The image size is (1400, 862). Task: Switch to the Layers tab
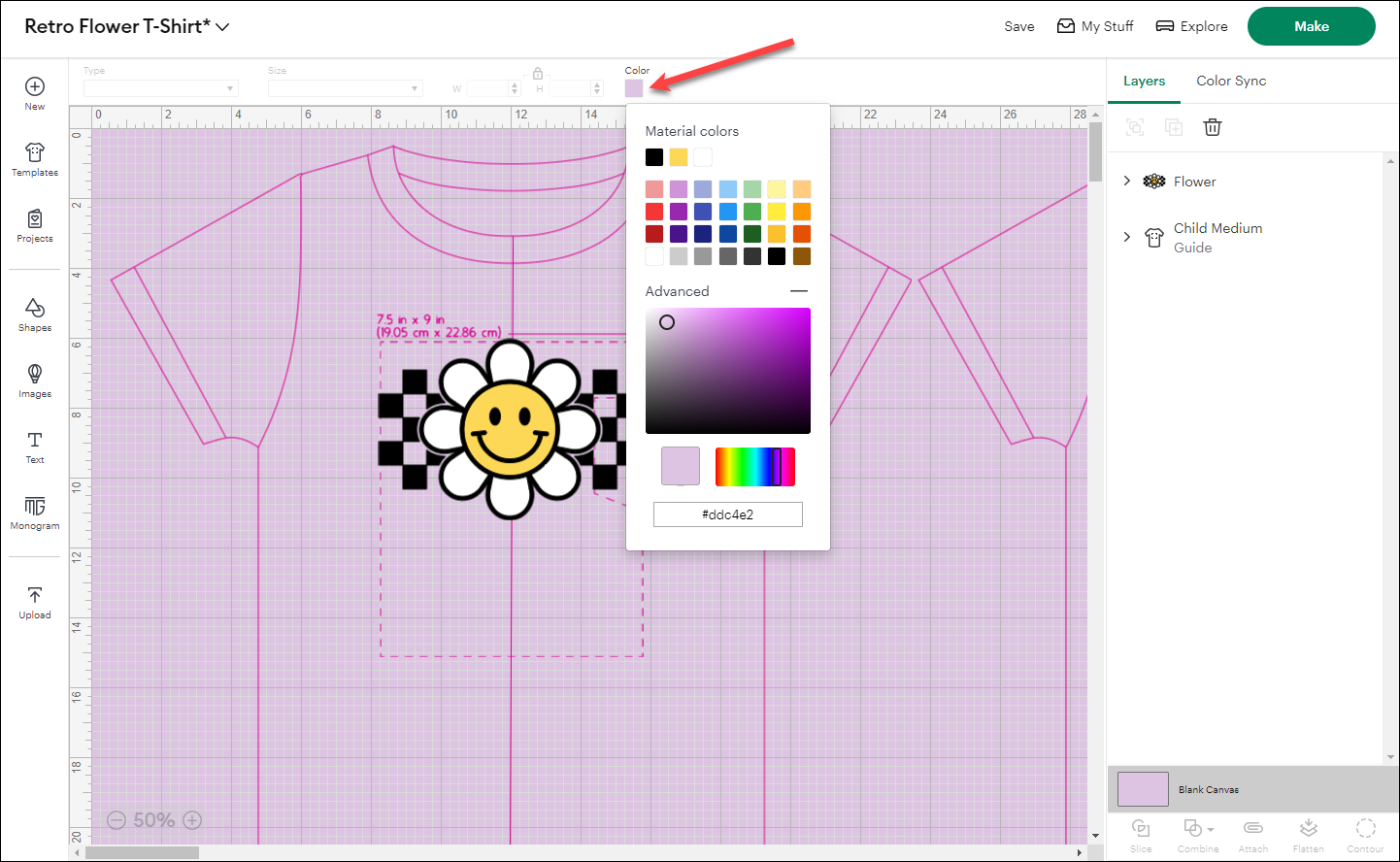click(1145, 81)
